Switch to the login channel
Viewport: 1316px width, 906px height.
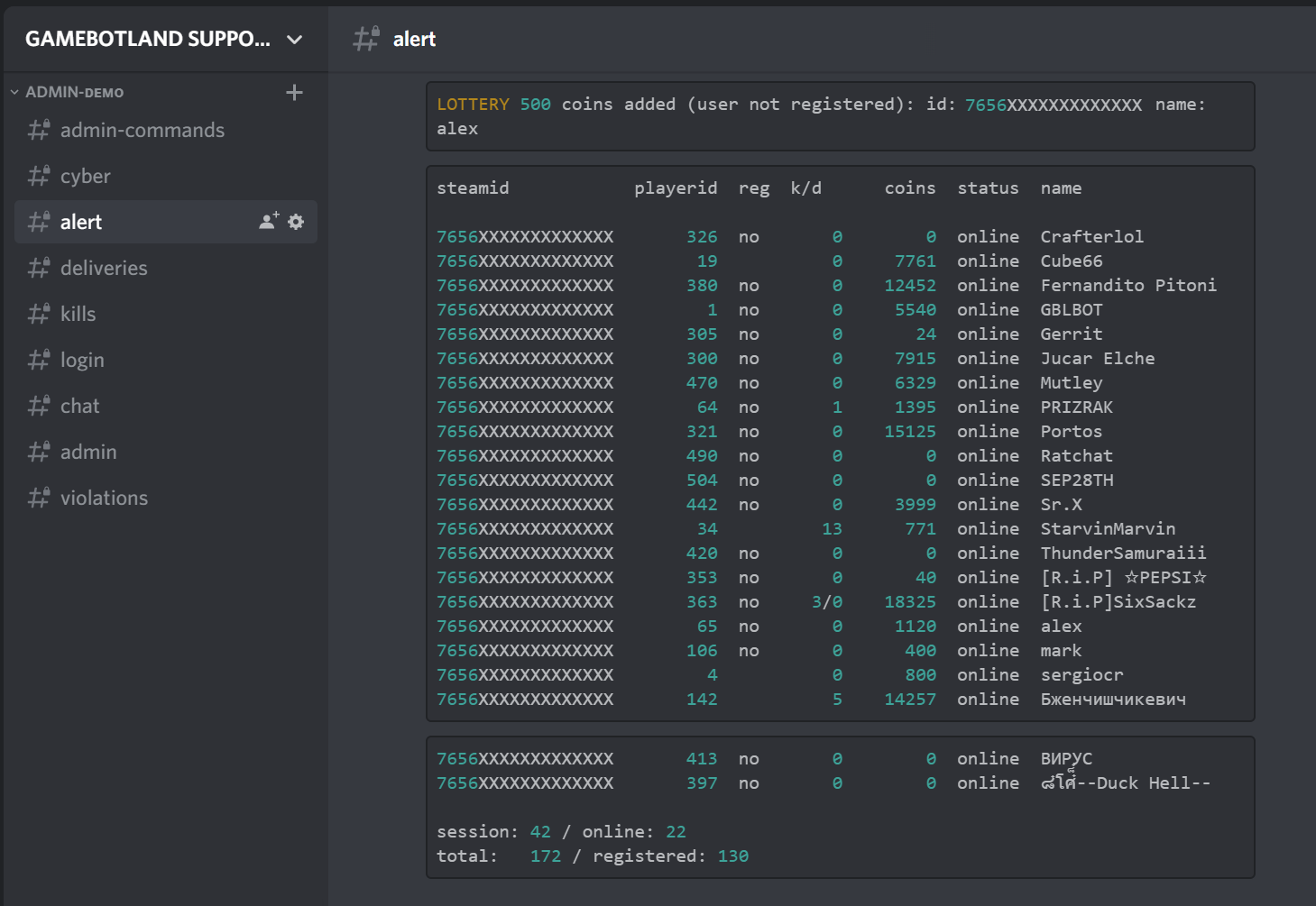[166, 360]
